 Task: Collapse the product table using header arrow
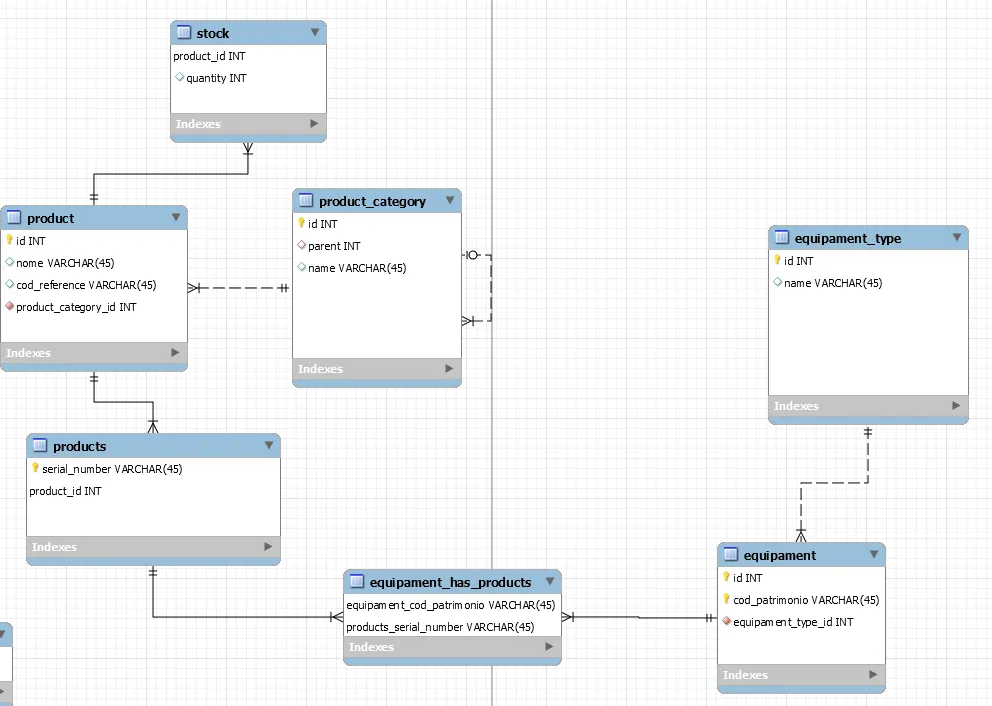tap(176, 218)
